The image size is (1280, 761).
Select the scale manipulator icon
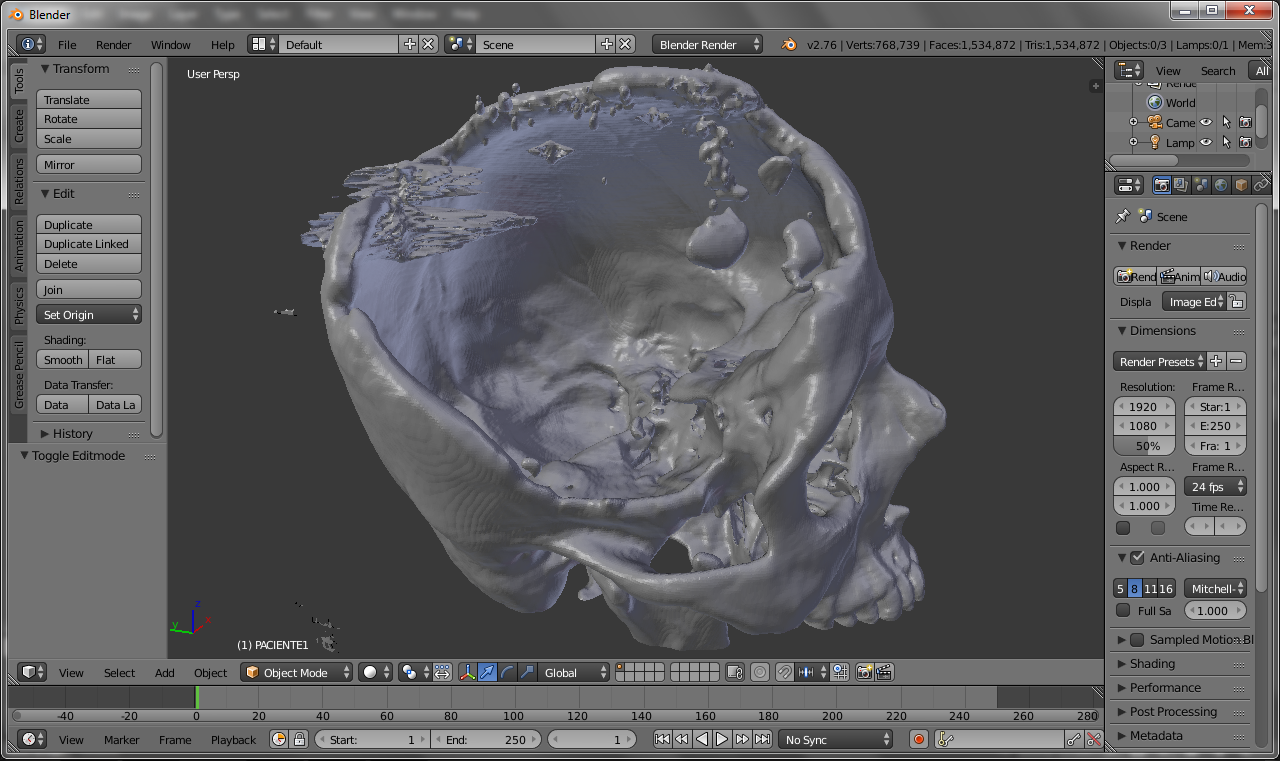[x=527, y=673]
